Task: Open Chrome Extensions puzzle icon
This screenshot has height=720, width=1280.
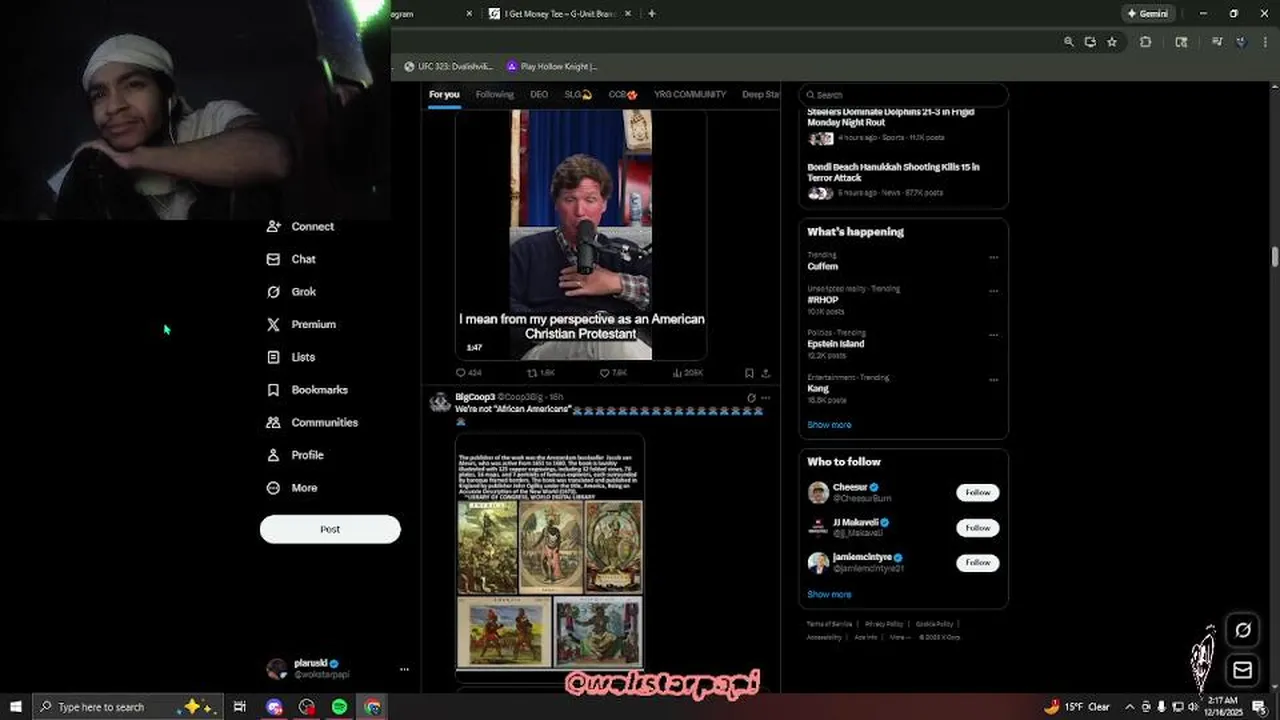Action: [1146, 42]
